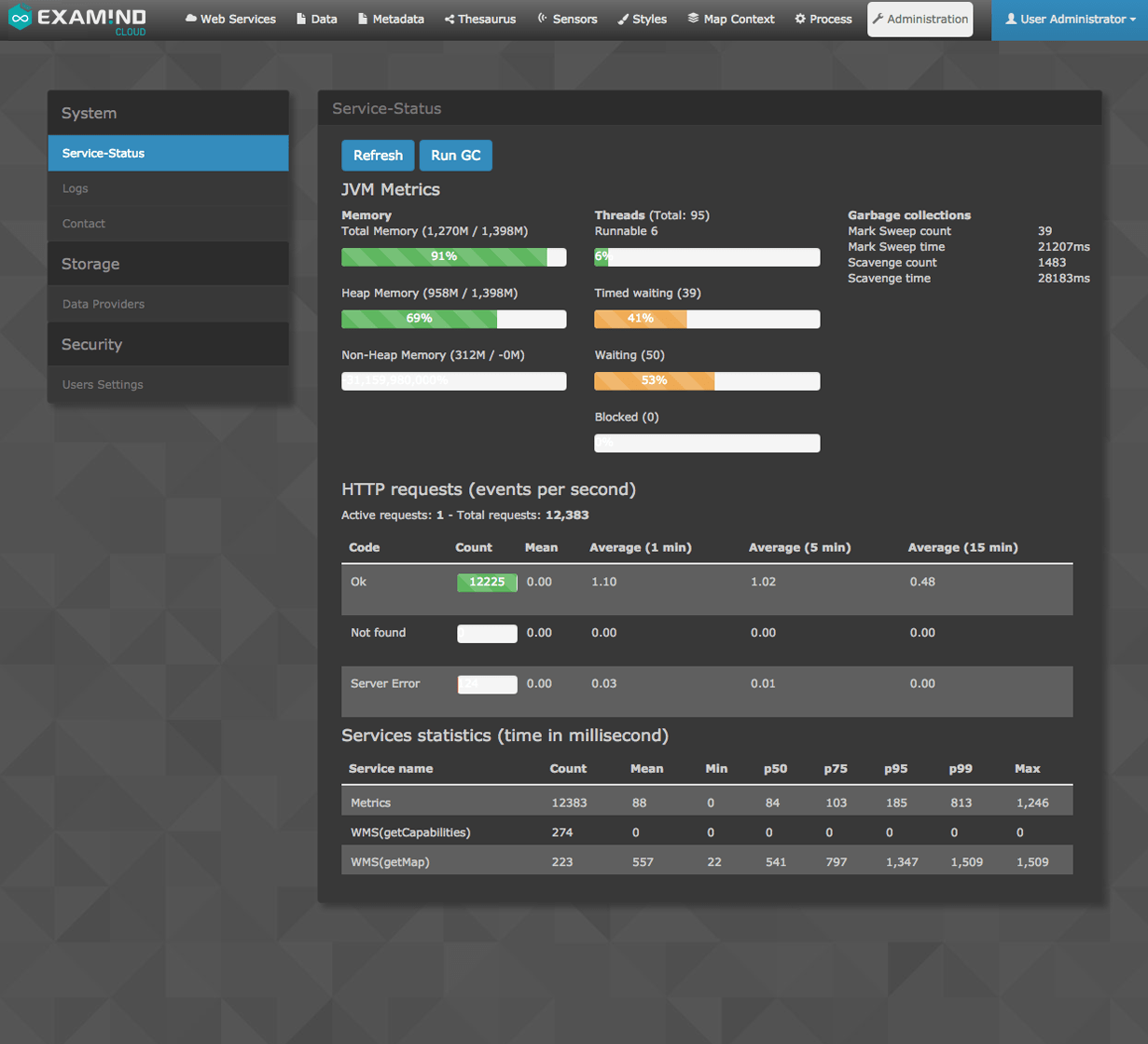The width and height of the screenshot is (1148, 1044).
Task: Click the signal icon beside Sensors
Action: [x=542, y=19]
